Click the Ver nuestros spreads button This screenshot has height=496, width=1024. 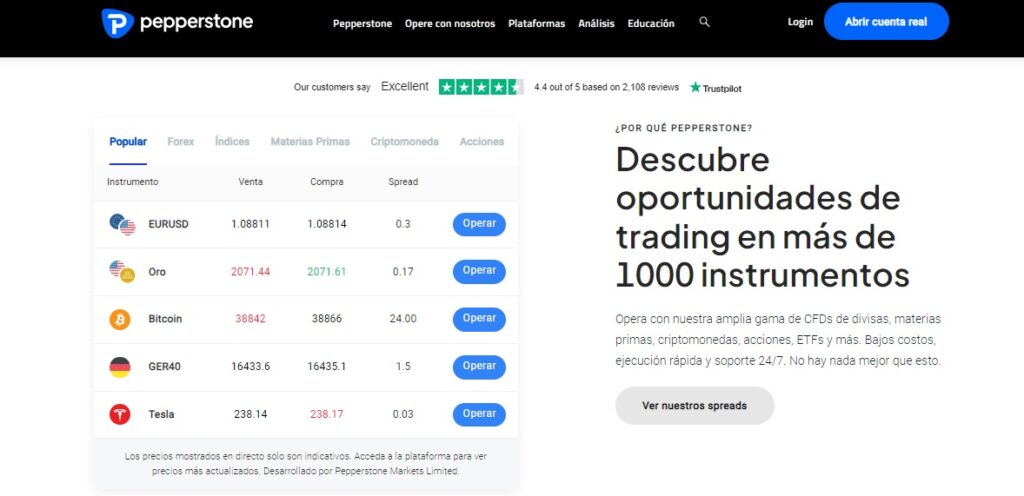694,406
